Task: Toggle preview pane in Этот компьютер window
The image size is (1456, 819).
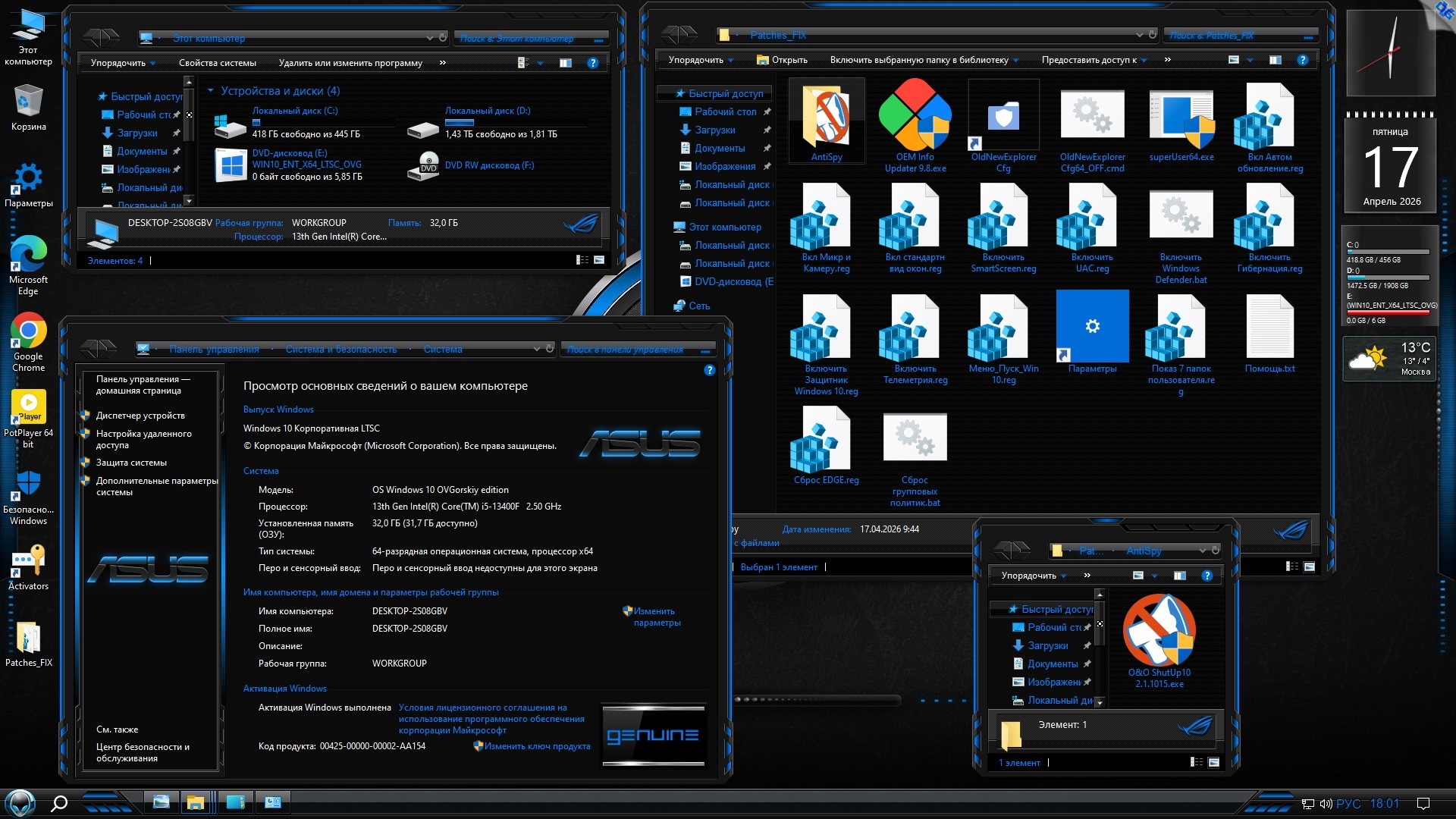Action: coord(566,63)
